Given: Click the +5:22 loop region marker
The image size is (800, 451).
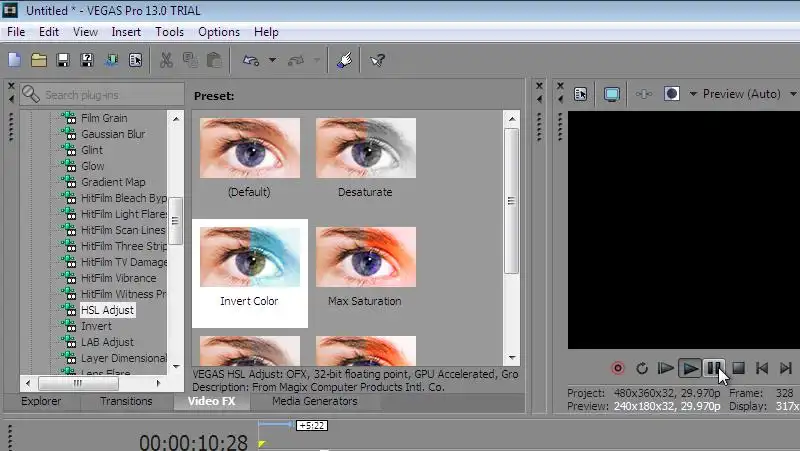Looking at the screenshot, I should [x=312, y=425].
